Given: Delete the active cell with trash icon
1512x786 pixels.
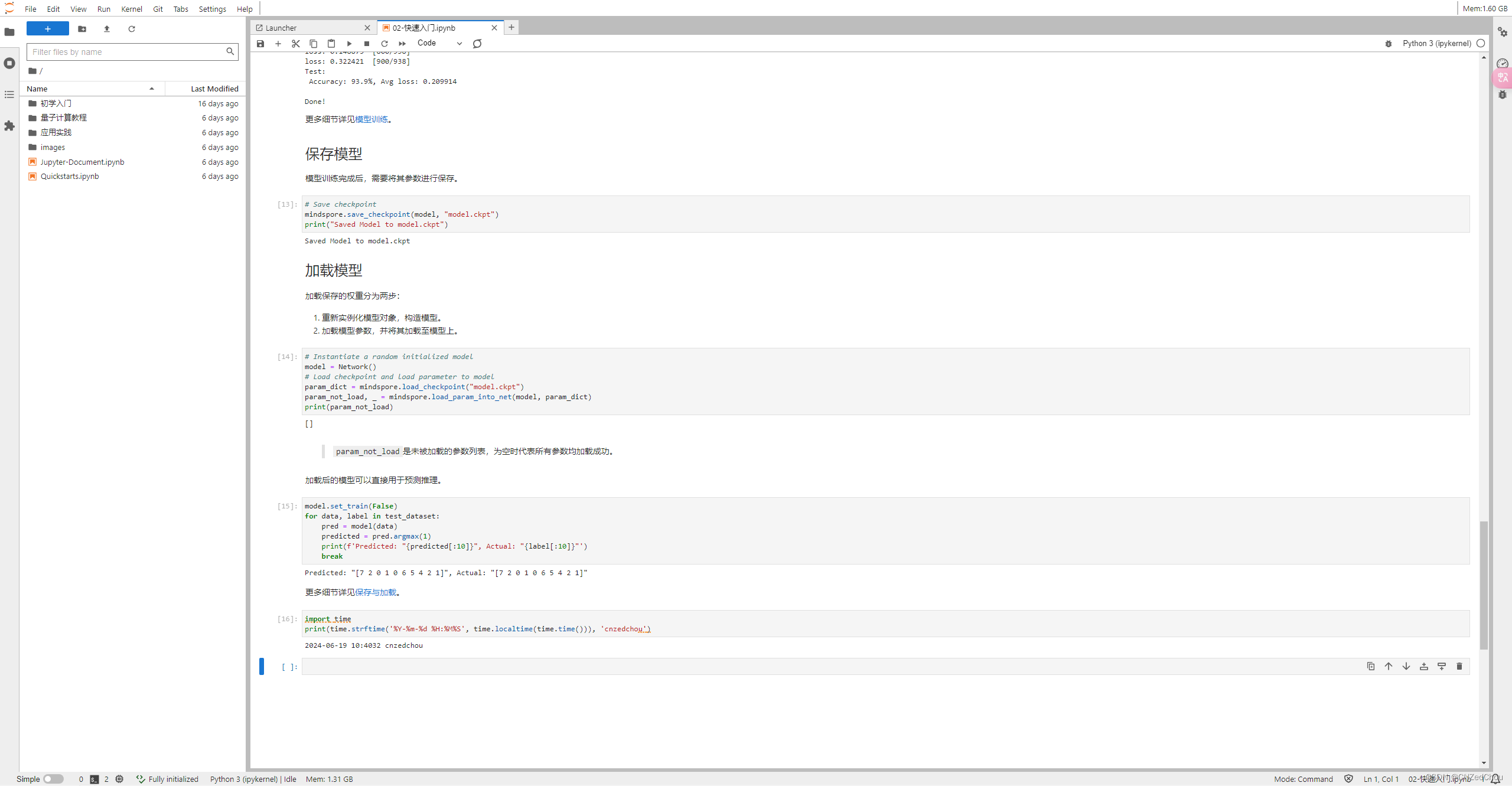Looking at the screenshot, I should tap(1459, 666).
